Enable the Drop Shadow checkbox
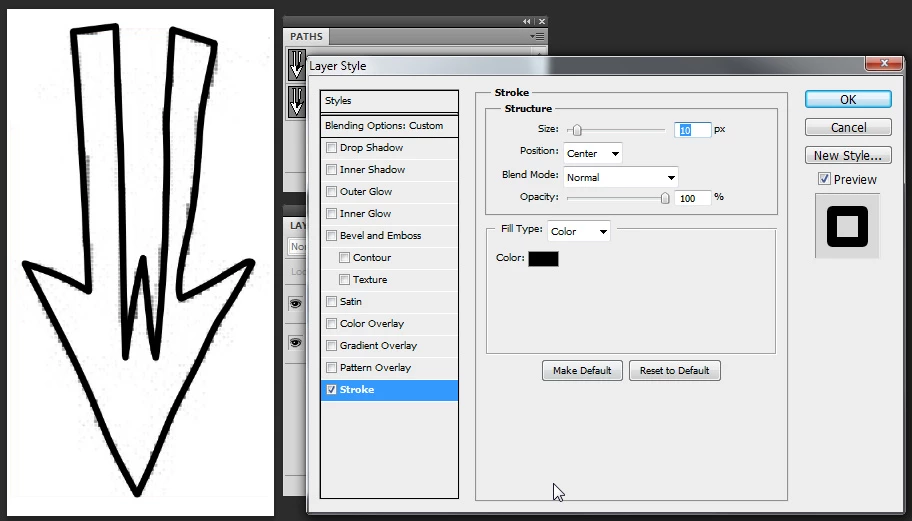The image size is (912, 521). tap(332, 148)
